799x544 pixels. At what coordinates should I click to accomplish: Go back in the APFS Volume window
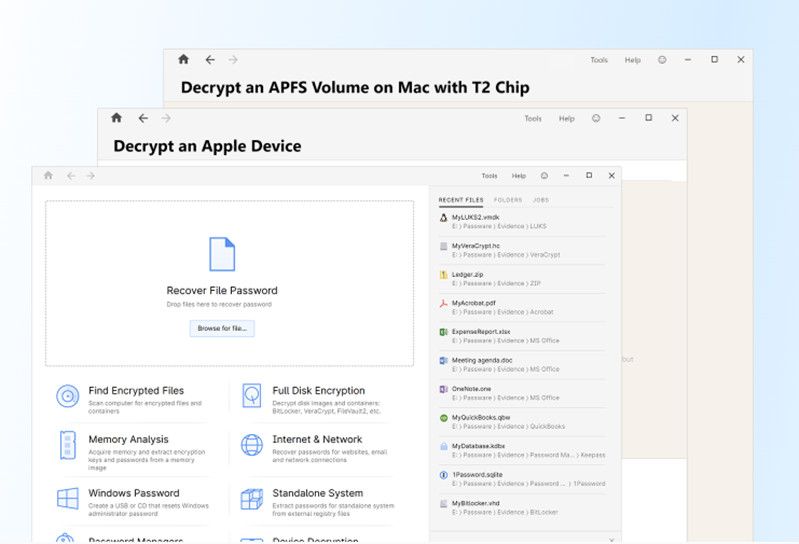pyautogui.click(x=210, y=60)
